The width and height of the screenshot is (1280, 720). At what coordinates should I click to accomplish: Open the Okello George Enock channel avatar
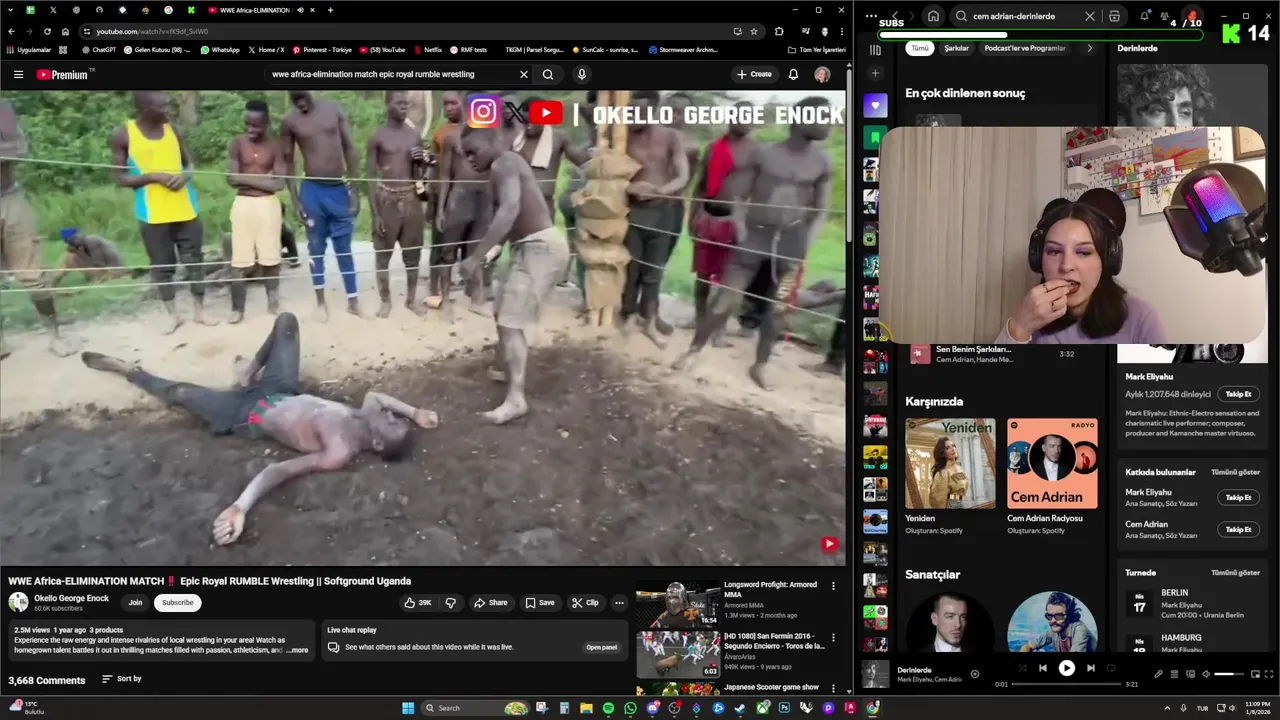(18, 602)
